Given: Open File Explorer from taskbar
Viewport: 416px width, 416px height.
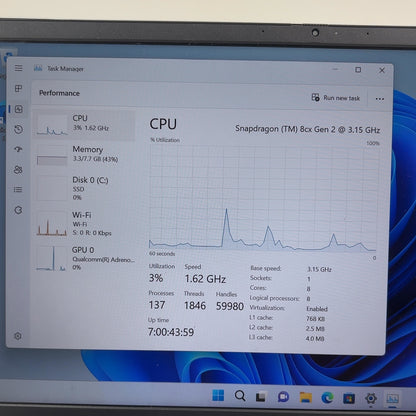Looking at the screenshot, I should [306, 397].
